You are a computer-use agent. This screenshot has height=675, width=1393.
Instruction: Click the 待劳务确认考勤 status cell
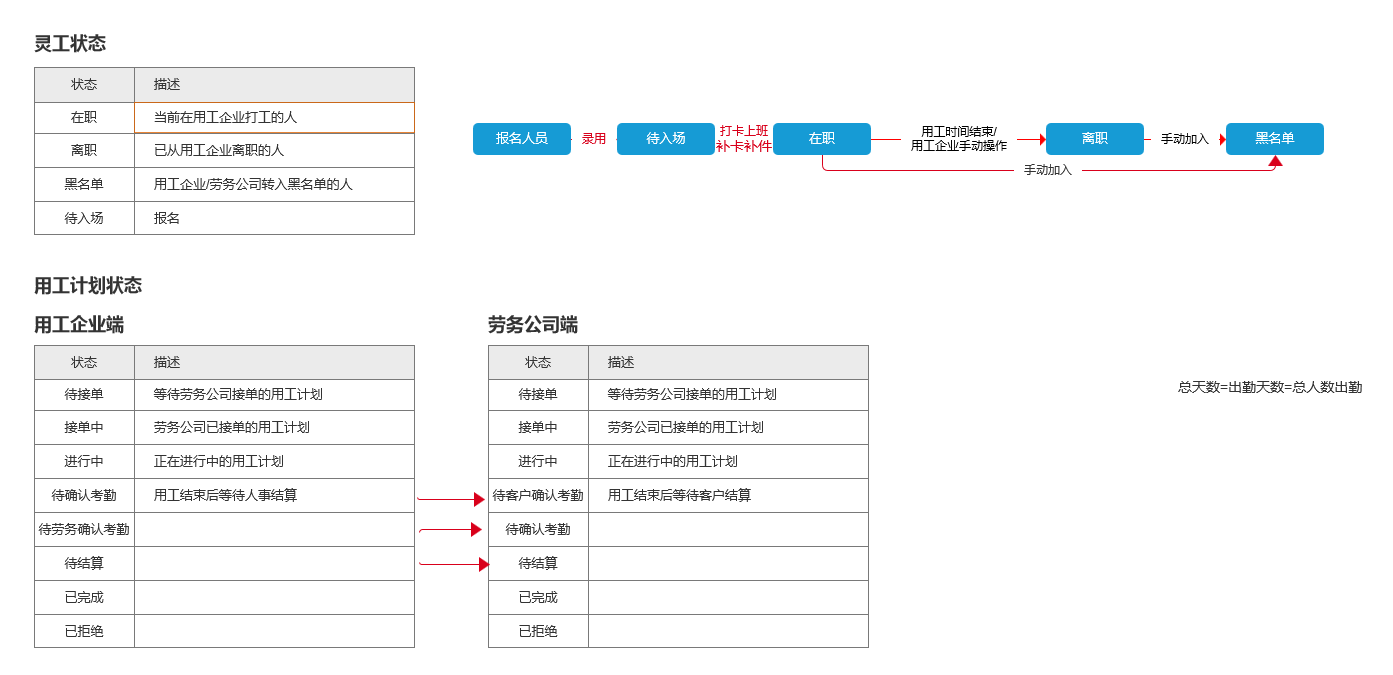84,529
